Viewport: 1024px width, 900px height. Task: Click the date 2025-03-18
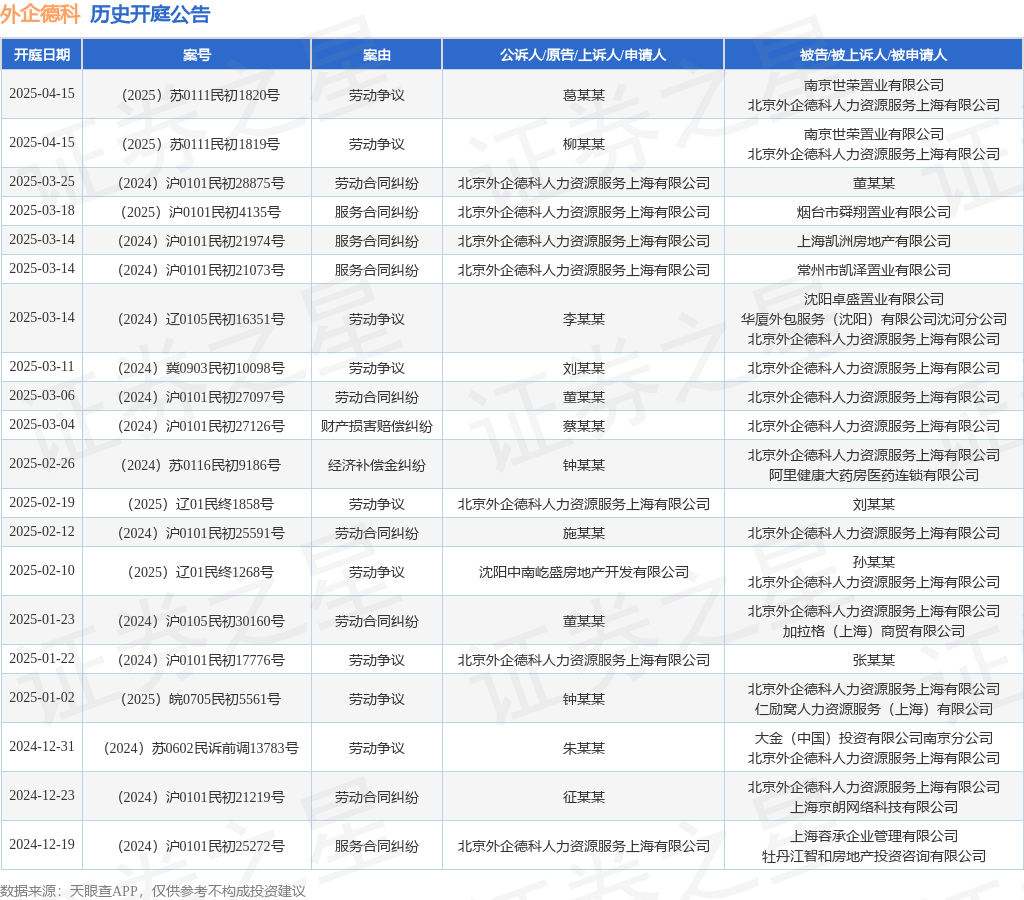pyautogui.click(x=42, y=210)
